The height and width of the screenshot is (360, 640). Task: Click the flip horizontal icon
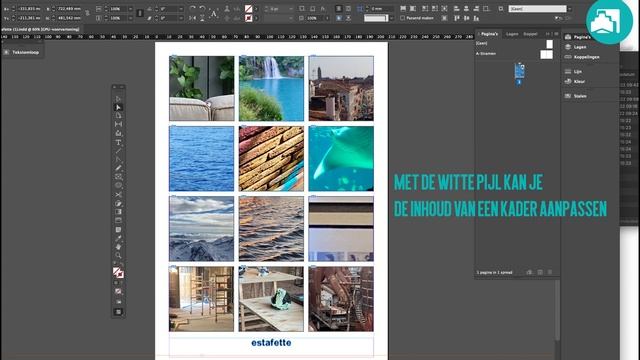193,18
